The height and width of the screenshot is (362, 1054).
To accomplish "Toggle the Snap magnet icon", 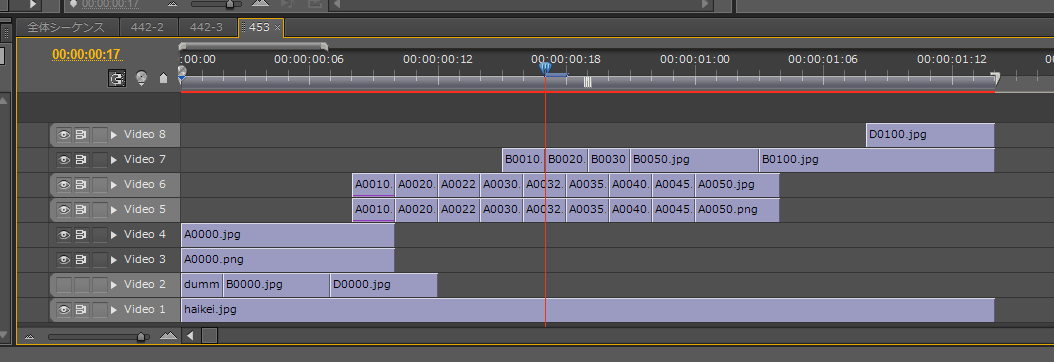I will tap(117, 79).
